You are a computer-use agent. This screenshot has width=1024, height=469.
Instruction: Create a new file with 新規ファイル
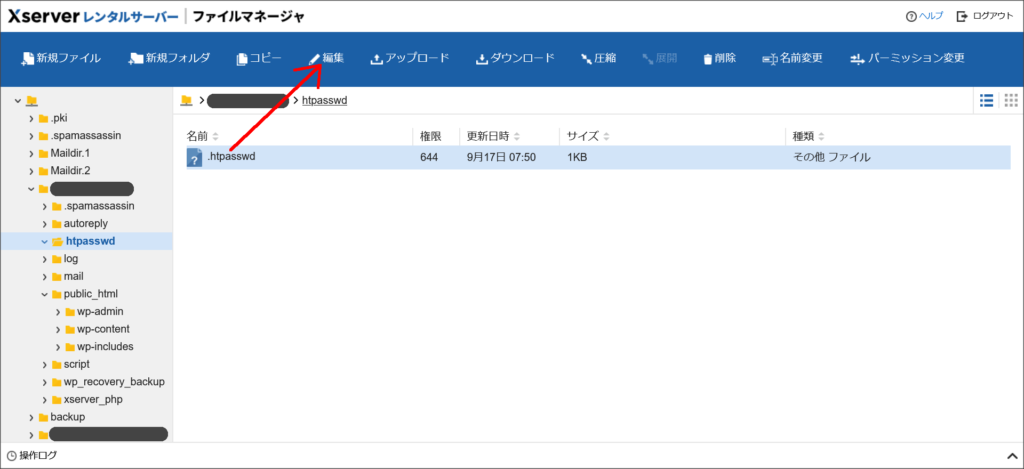tap(61, 58)
